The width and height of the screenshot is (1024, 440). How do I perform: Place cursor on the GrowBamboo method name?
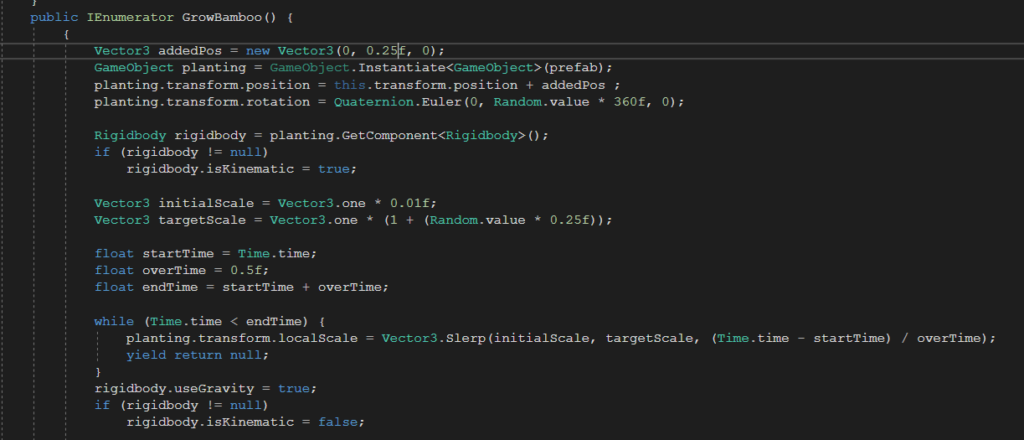tap(222, 18)
